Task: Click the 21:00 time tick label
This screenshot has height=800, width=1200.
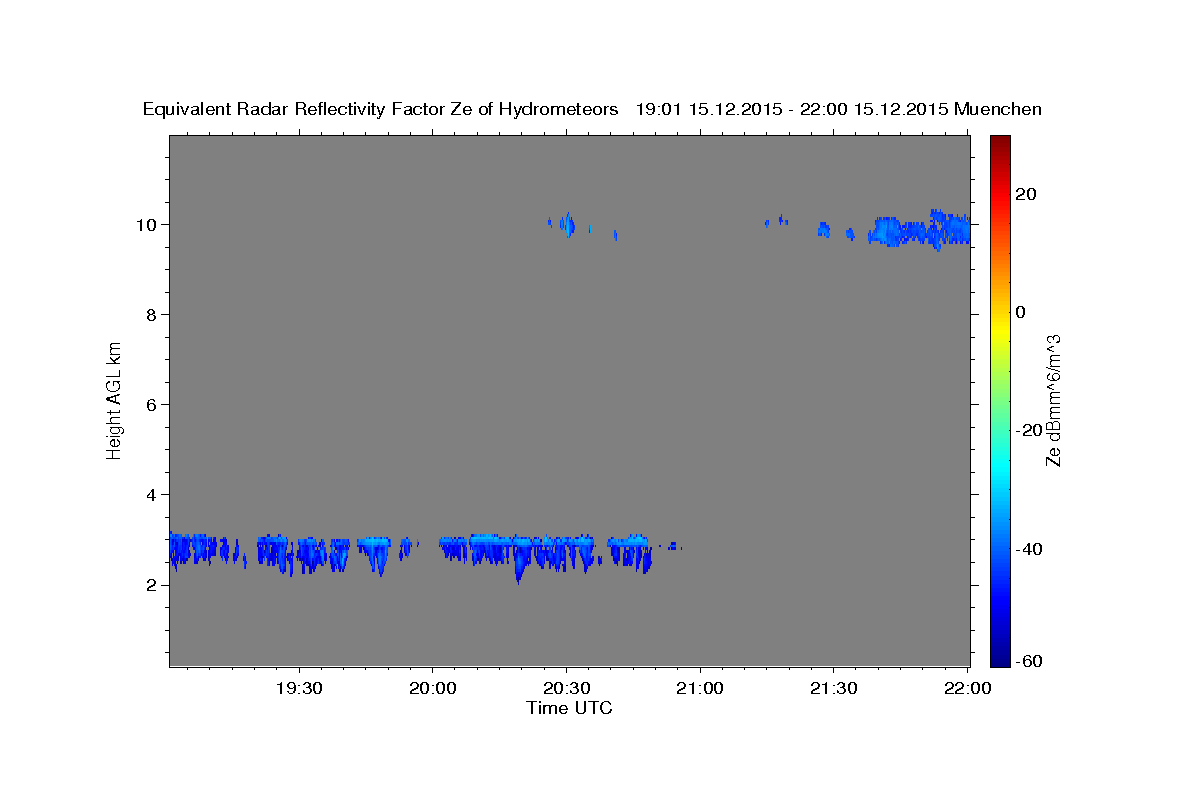Action: click(x=700, y=688)
